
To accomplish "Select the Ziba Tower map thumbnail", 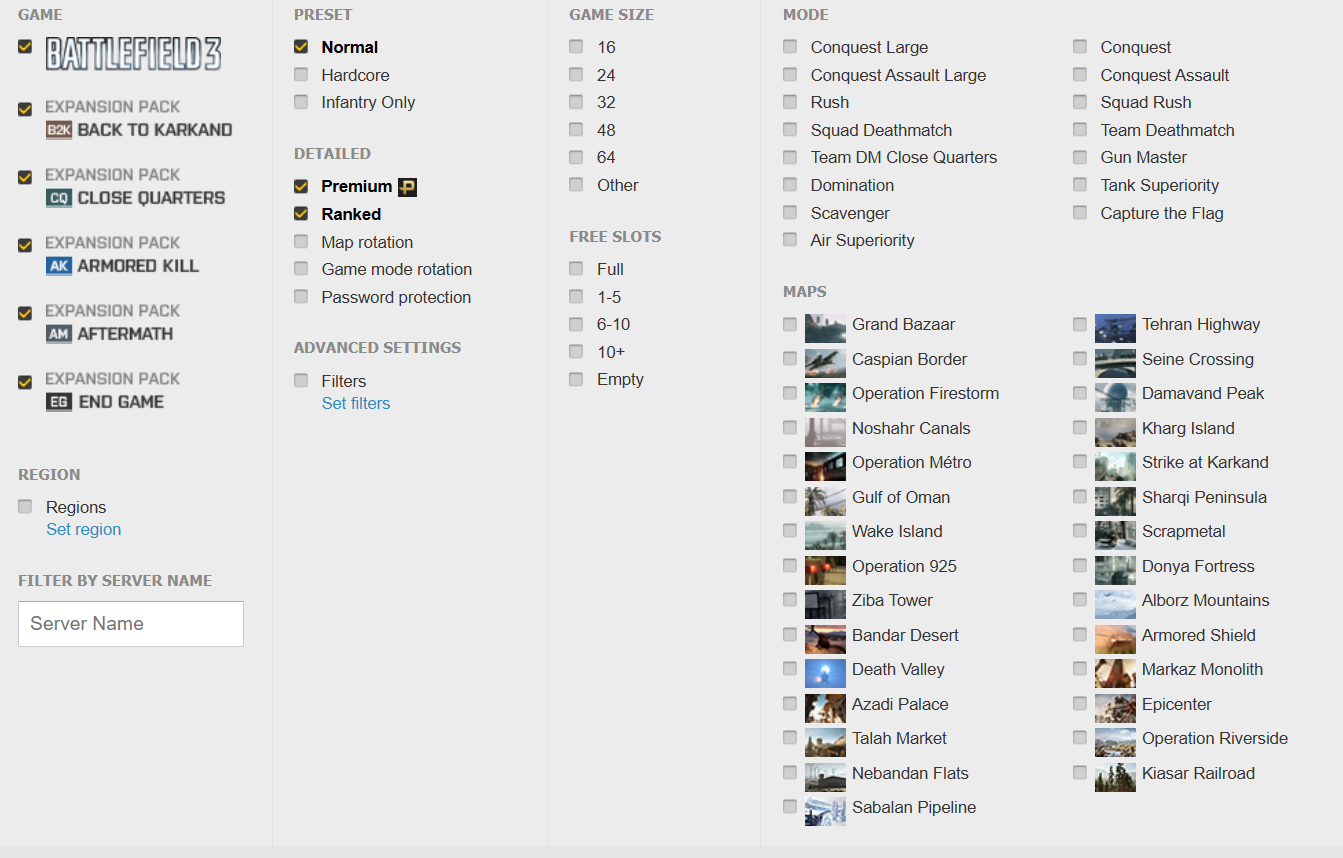I will coord(825,605).
